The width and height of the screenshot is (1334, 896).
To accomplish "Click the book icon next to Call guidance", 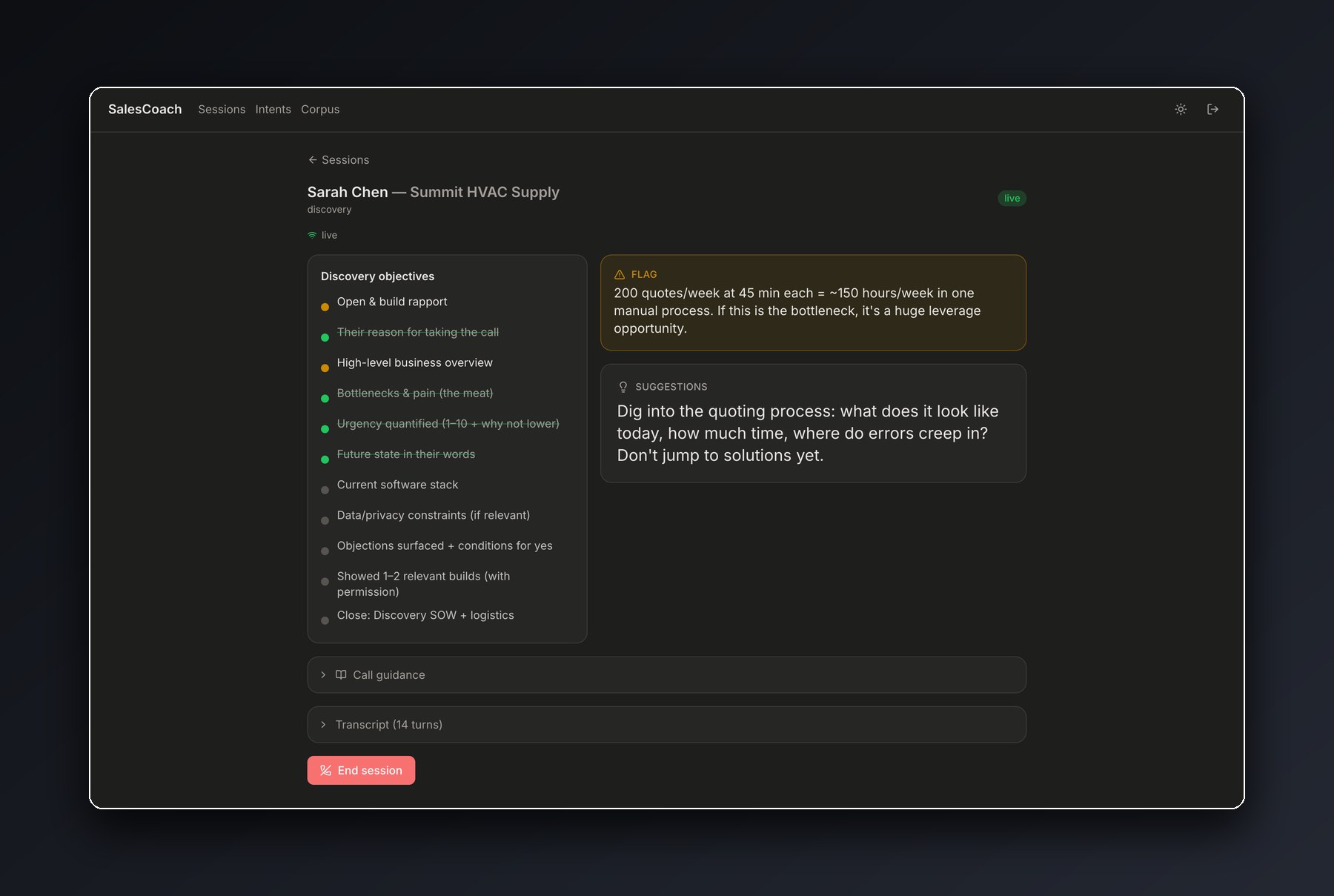I will pos(341,674).
